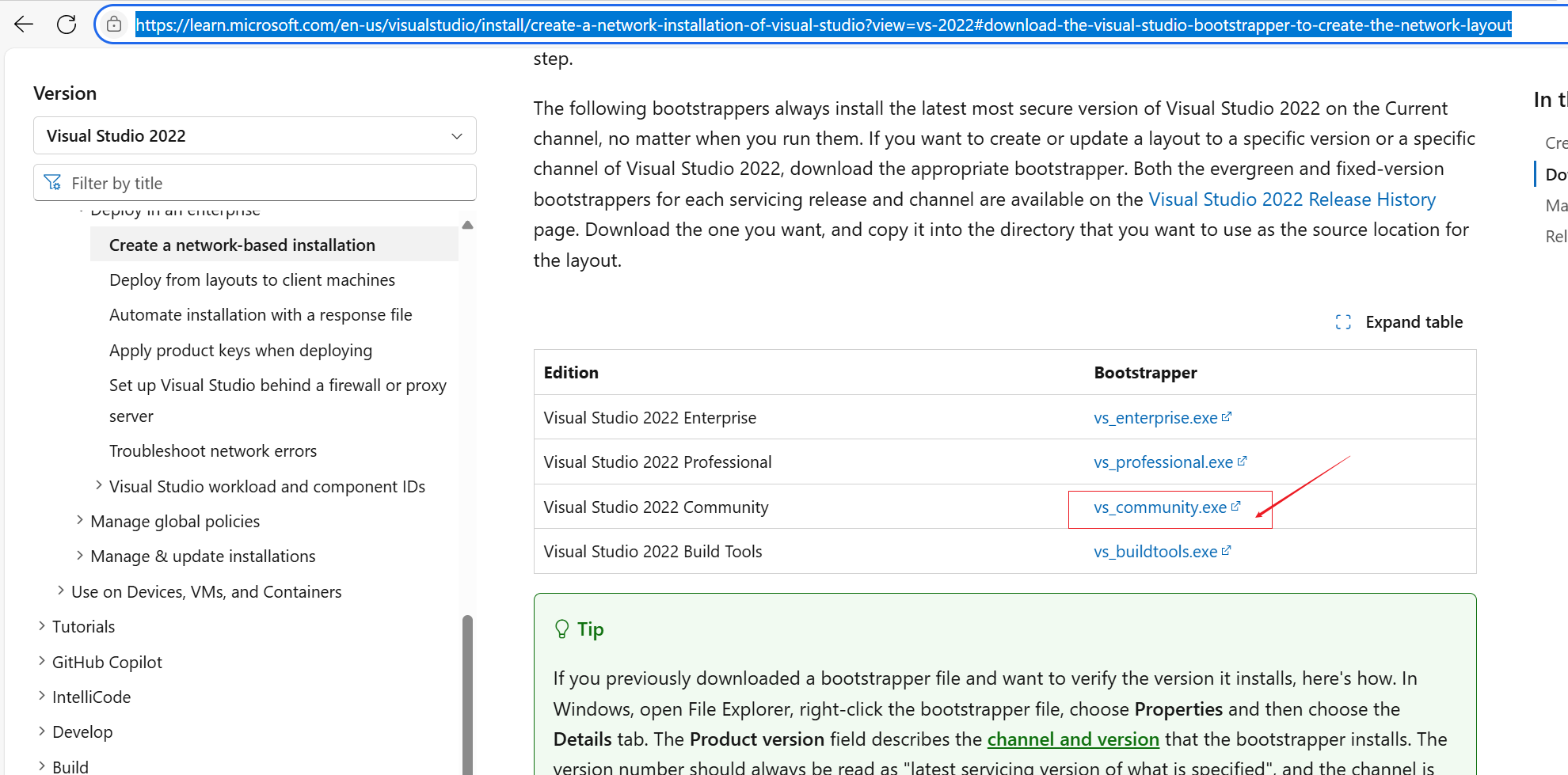Image resolution: width=1568 pixels, height=775 pixels.
Task: Click the sidebar scrollbar thumb
Action: tap(467, 693)
